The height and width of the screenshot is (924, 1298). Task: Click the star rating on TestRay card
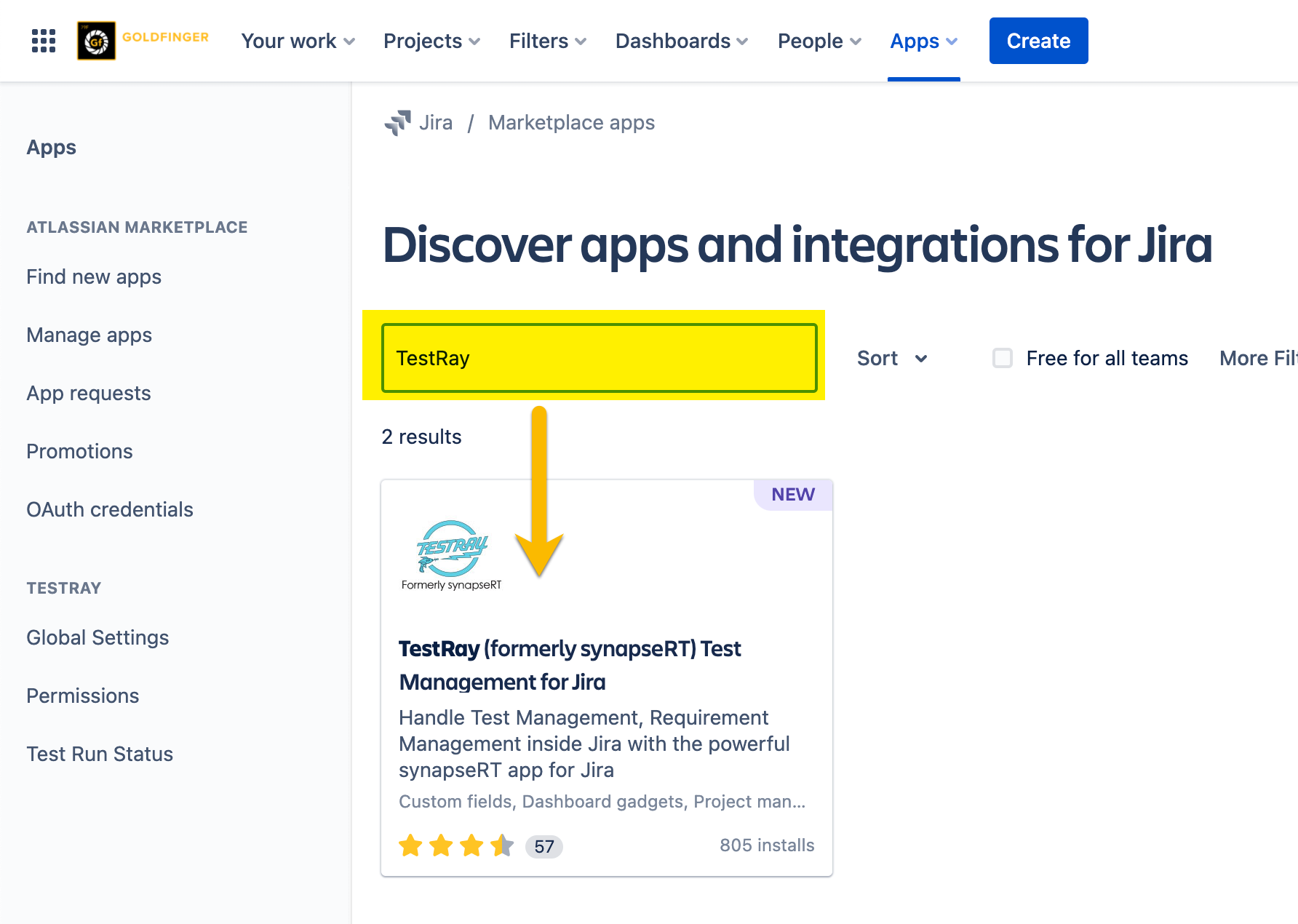pyautogui.click(x=456, y=845)
